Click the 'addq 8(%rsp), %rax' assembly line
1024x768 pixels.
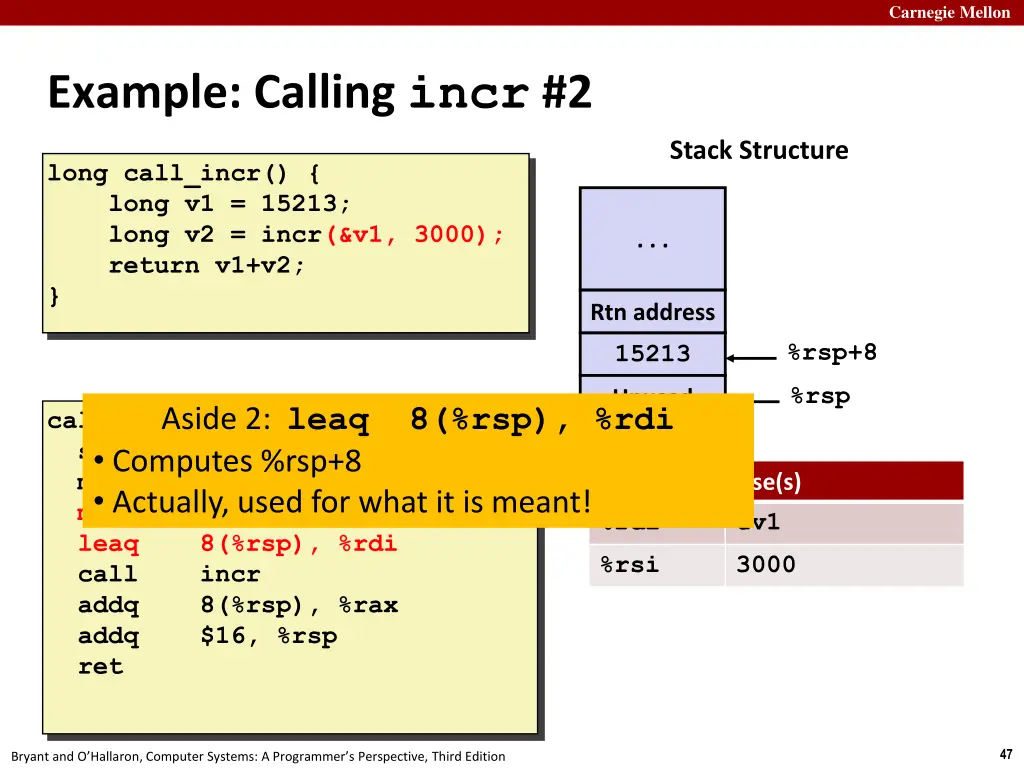click(x=238, y=605)
